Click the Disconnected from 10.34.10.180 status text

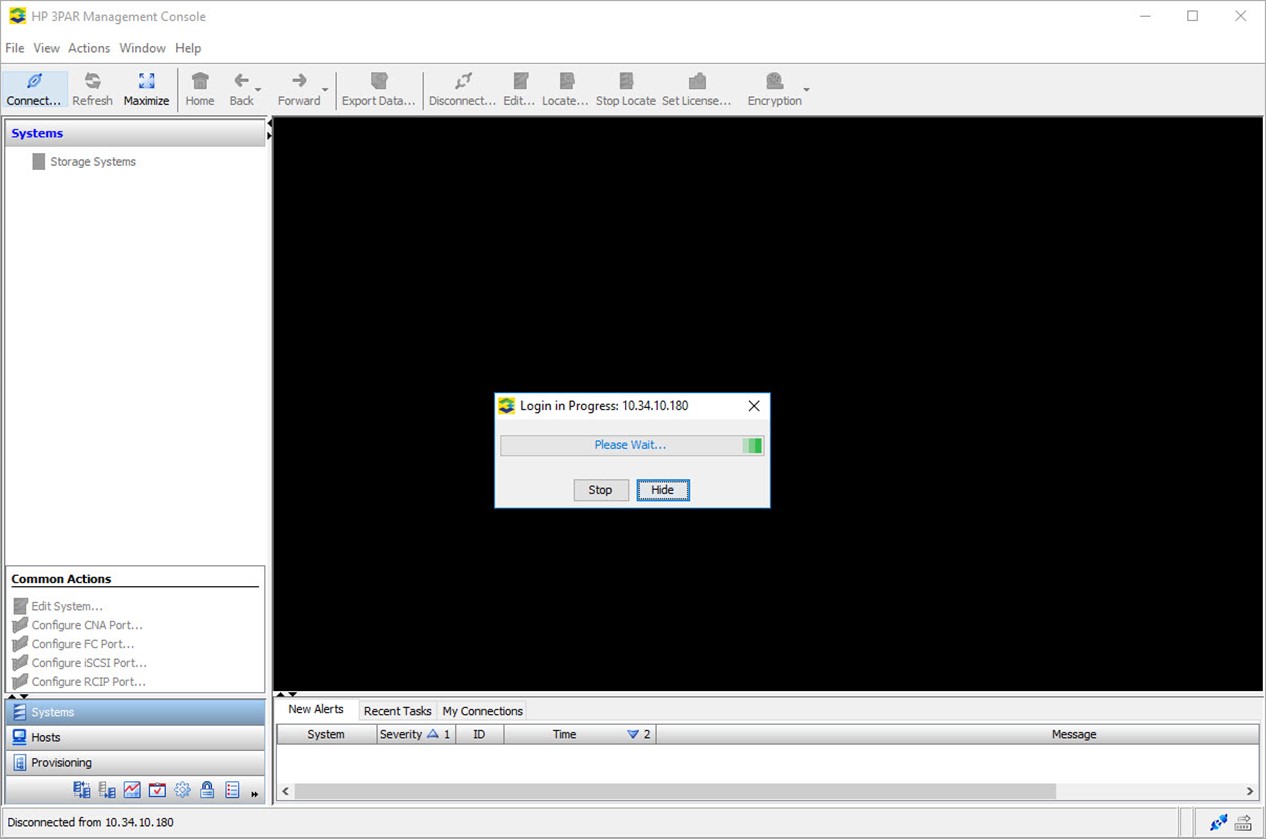(90, 822)
